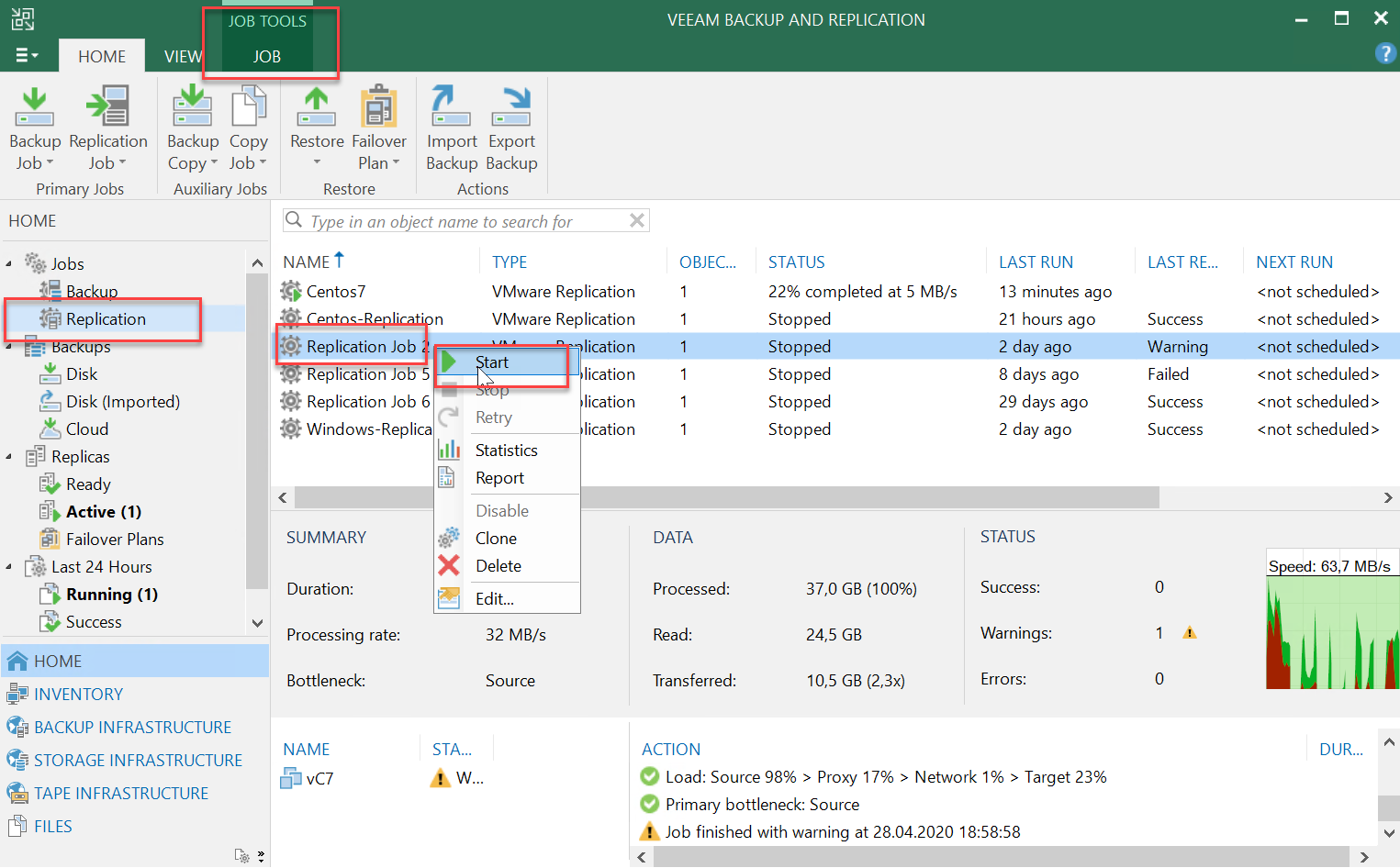The width and height of the screenshot is (1400, 868).
Task: Open the BACKUP INFRASTRUCTURE section
Action: [135, 727]
